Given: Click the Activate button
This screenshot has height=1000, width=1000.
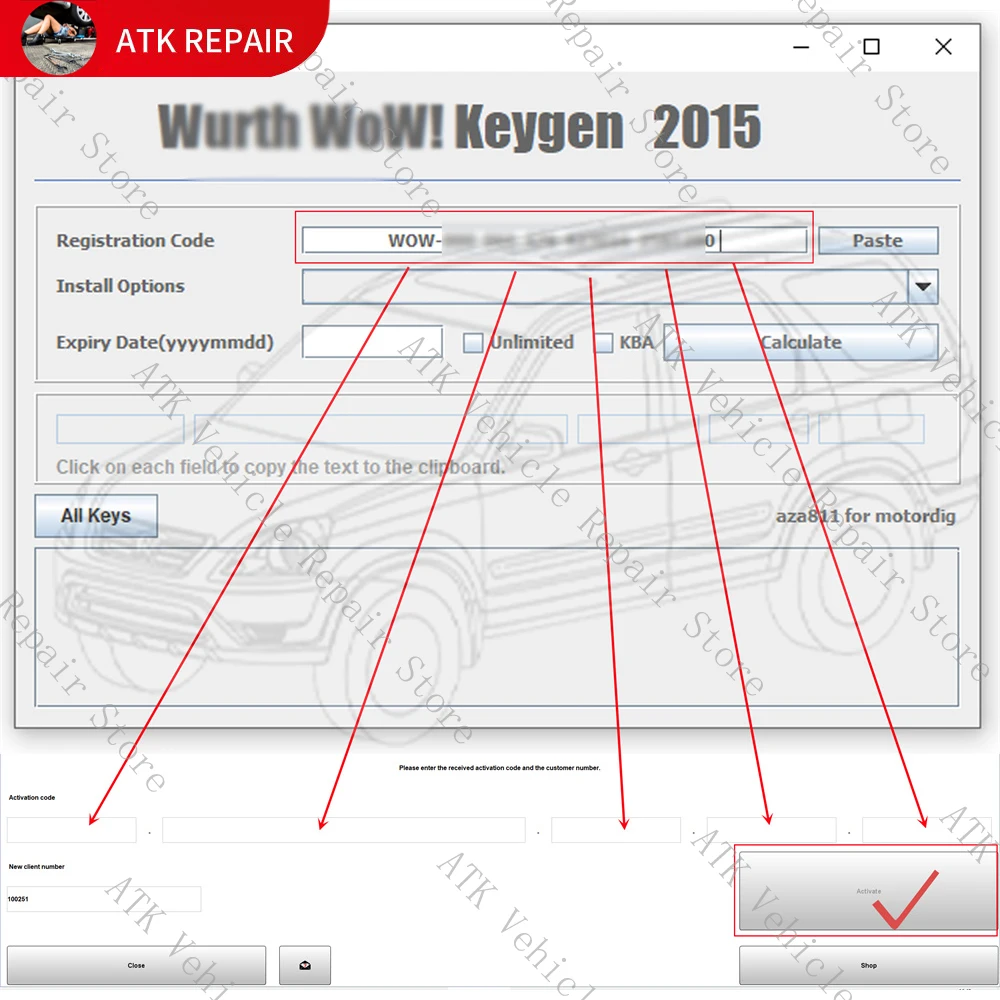Looking at the screenshot, I should (x=867, y=891).
